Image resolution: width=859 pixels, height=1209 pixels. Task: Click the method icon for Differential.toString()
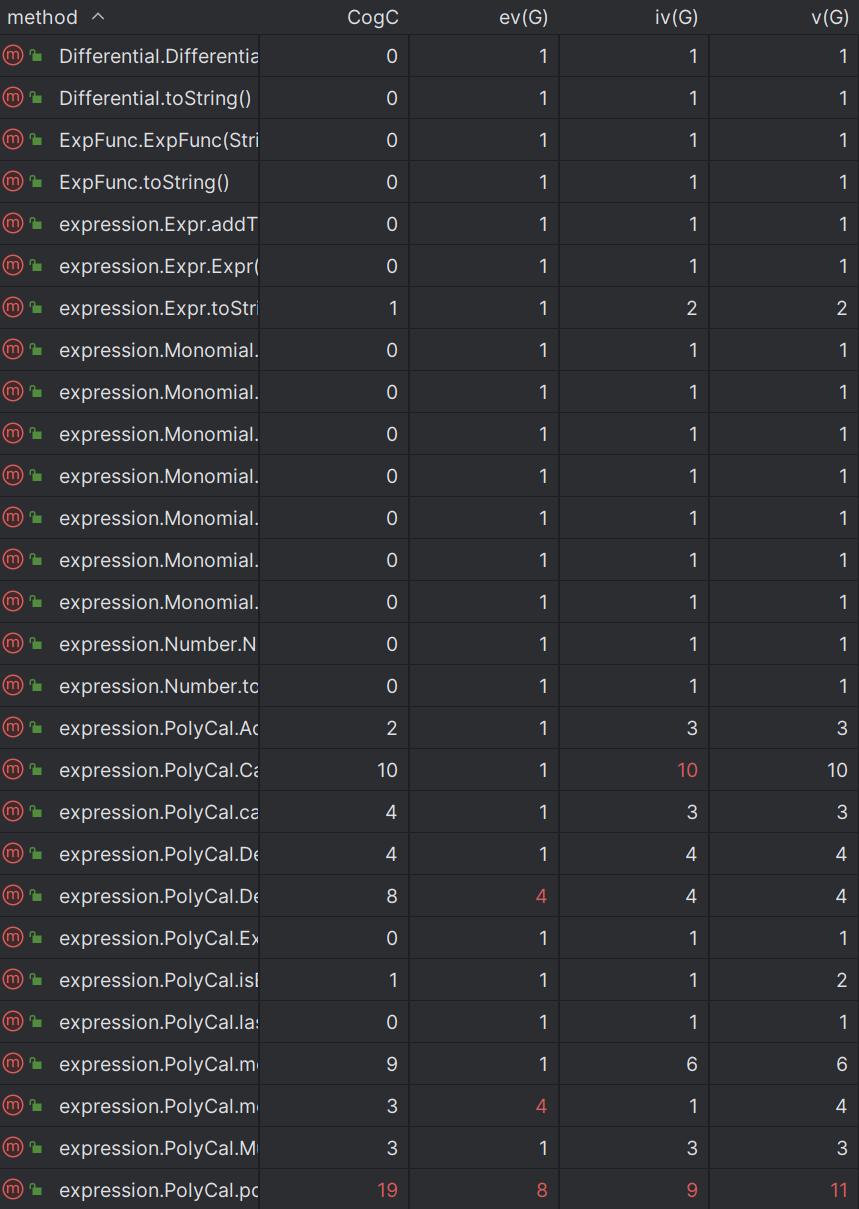click(x=13, y=98)
